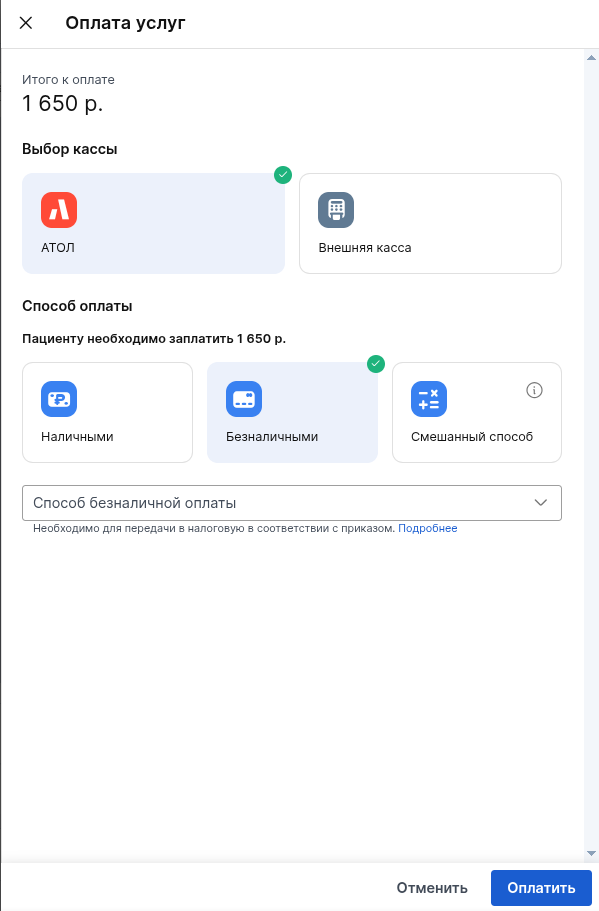The width and height of the screenshot is (599, 911).
Task: Confirm with the Оплатить button
Action: coord(541,888)
